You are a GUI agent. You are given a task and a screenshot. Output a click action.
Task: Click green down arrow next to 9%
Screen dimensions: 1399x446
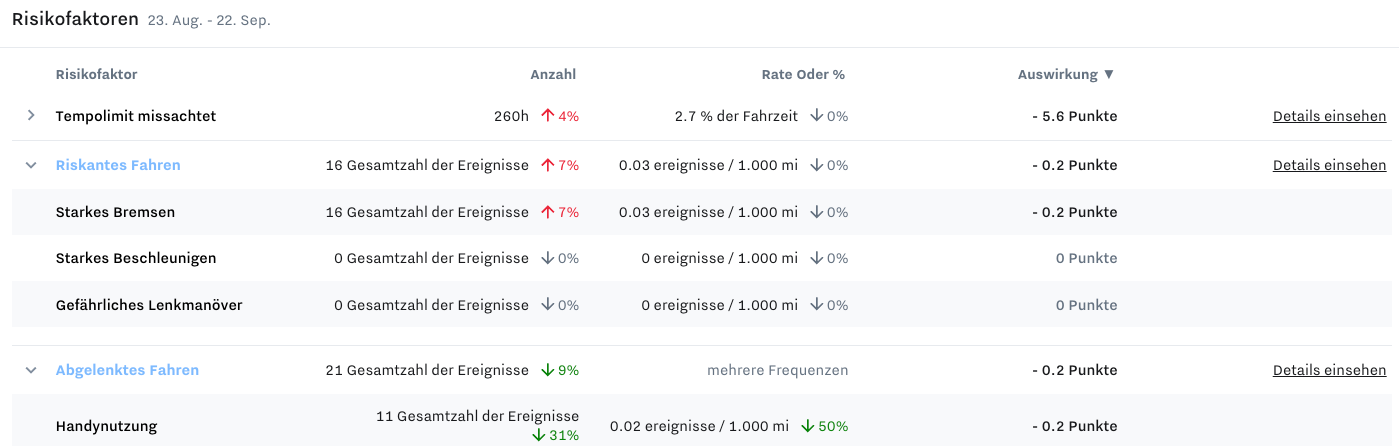[x=547, y=370]
